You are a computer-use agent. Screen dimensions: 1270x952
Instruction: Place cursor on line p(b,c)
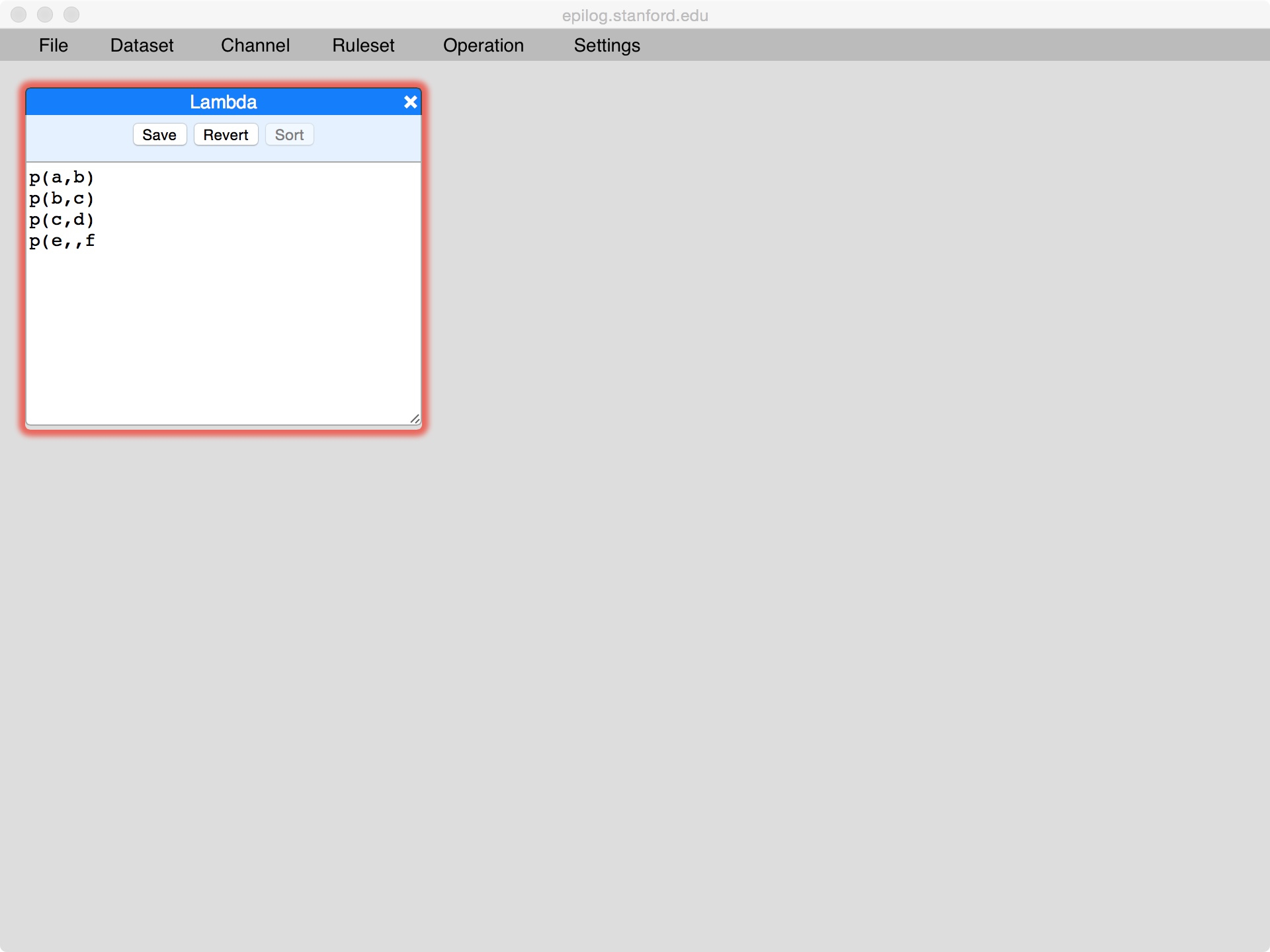(x=62, y=198)
